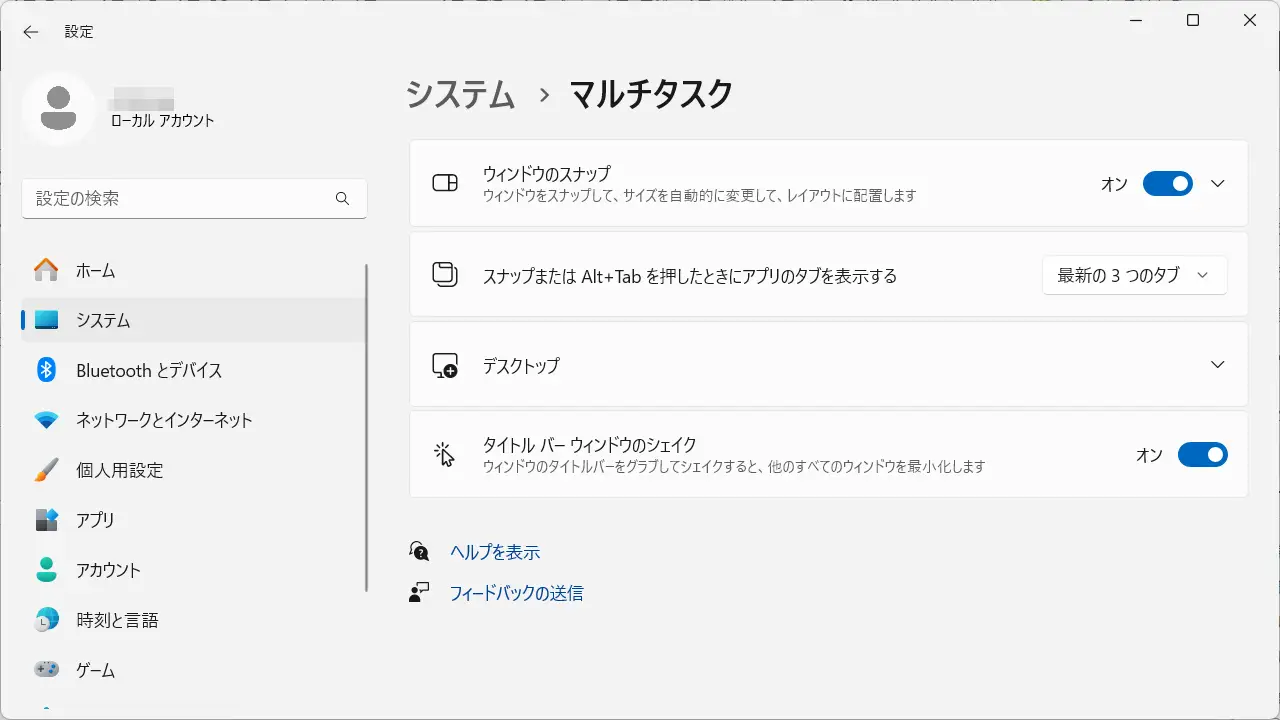The width and height of the screenshot is (1280, 720).
Task: Click the Bluetooth icon in the sidebar
Action: (x=46, y=370)
